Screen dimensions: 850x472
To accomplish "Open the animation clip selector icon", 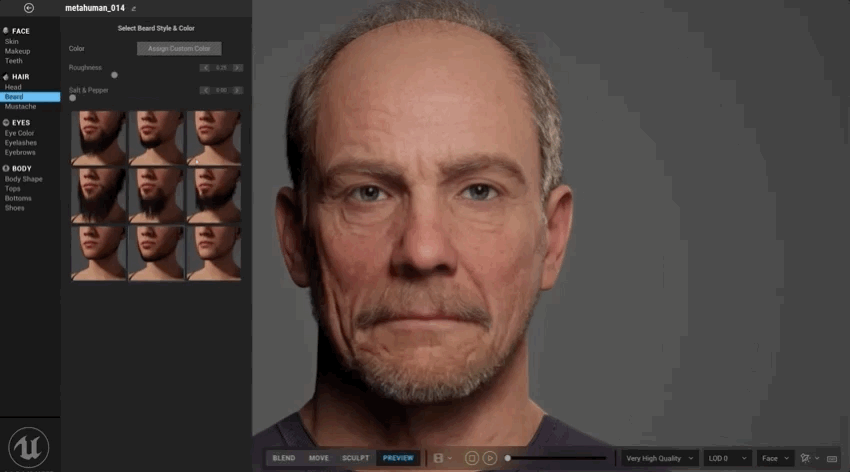I will (439, 458).
